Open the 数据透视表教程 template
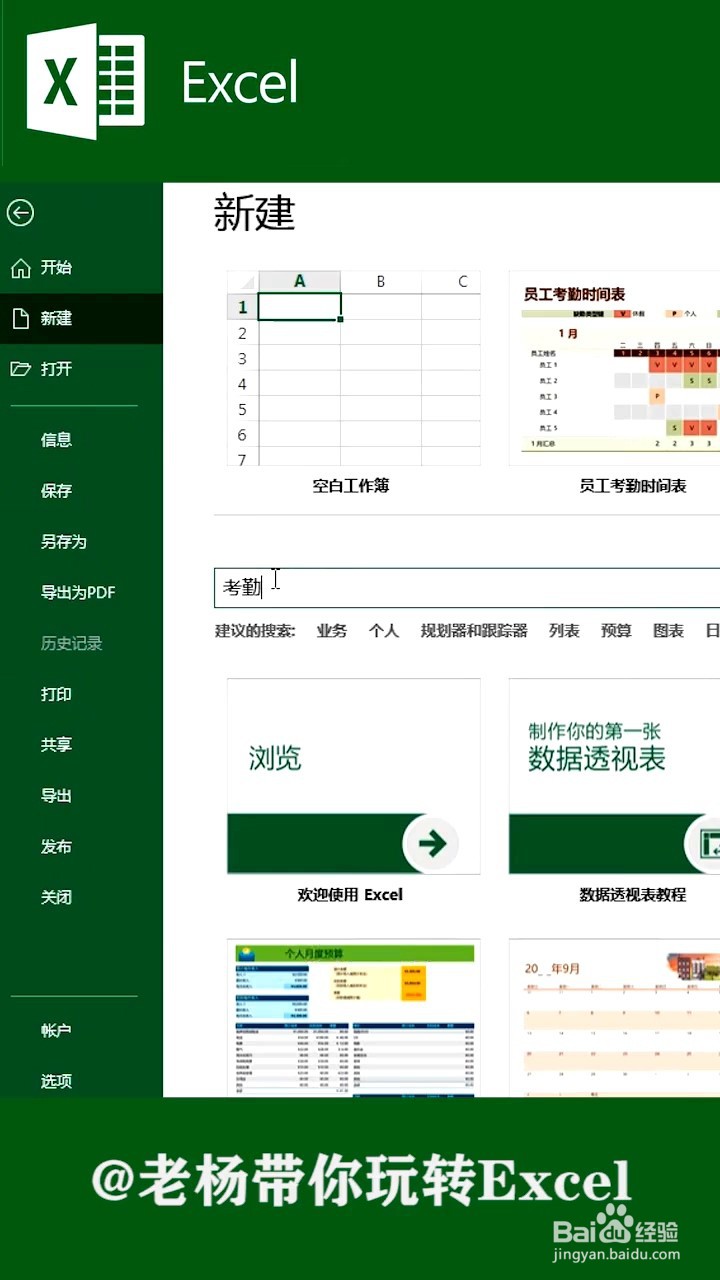The height and width of the screenshot is (1280, 720). 614,777
